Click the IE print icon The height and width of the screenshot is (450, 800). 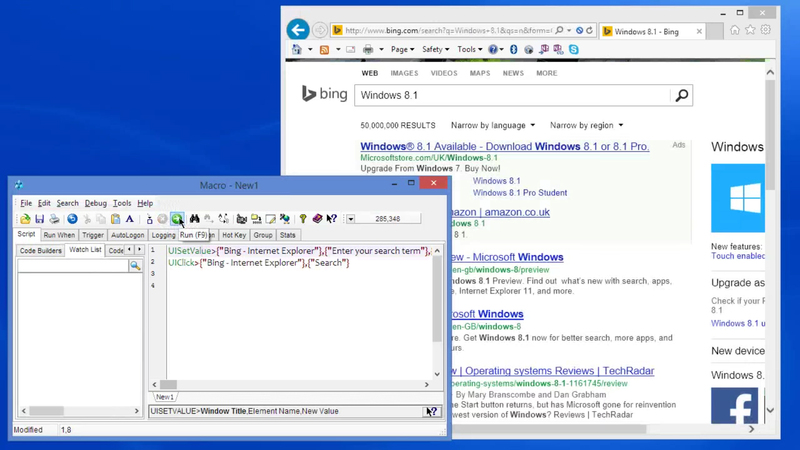[x=368, y=49]
